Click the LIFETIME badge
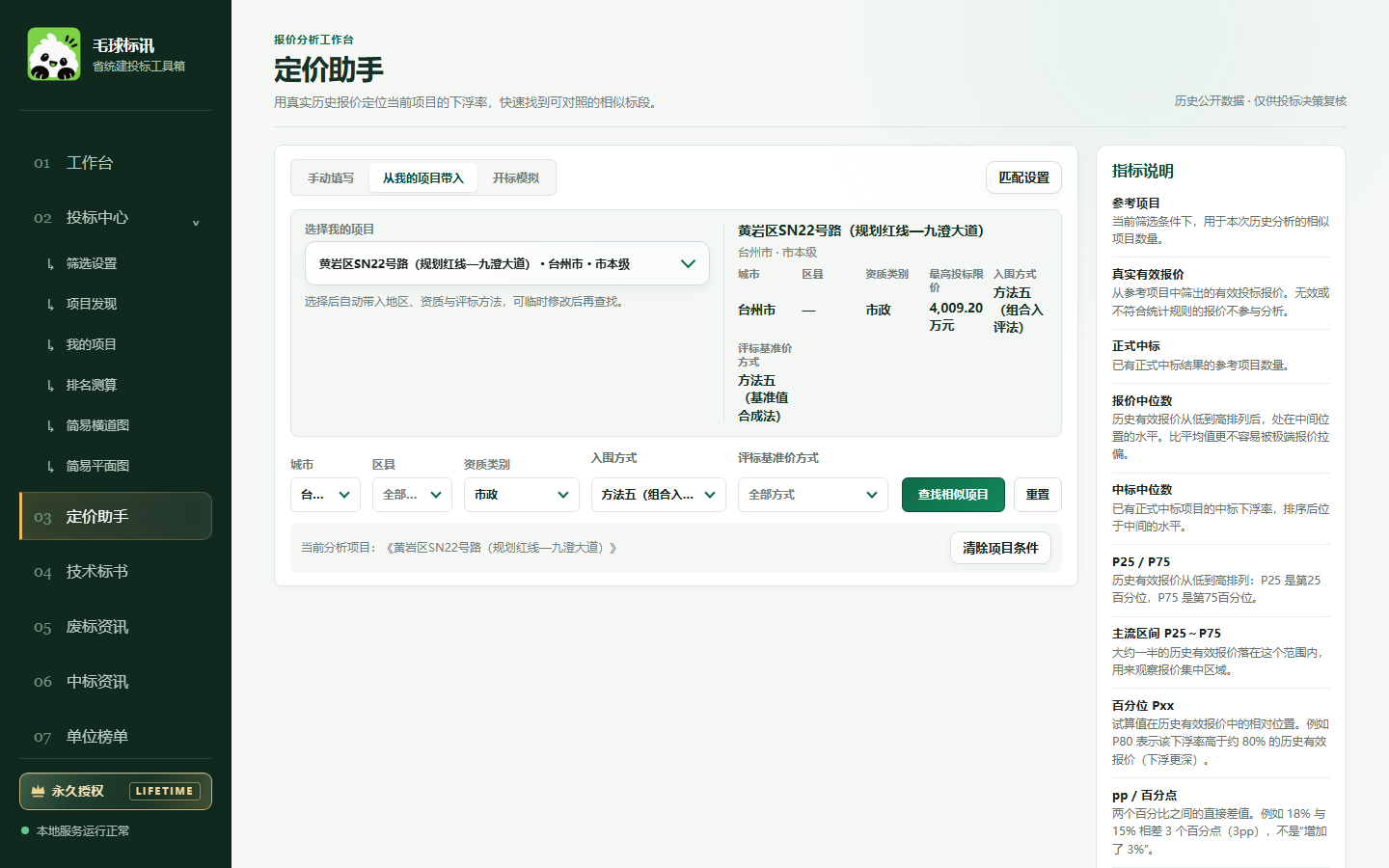 (164, 791)
